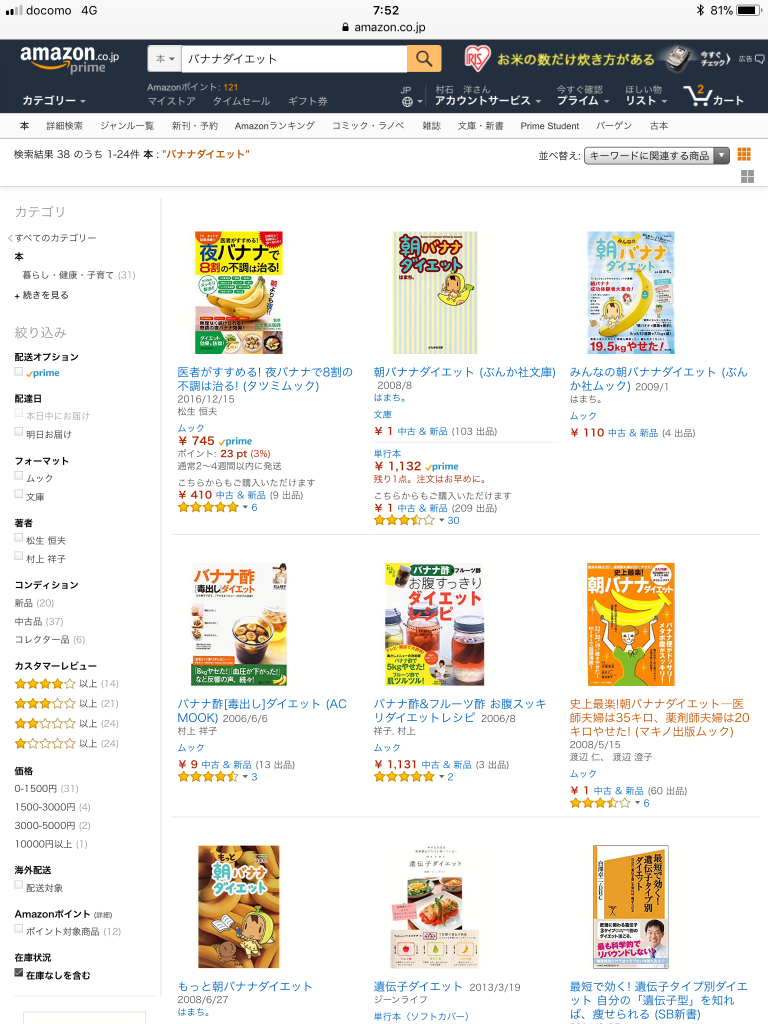
Task: Open the 本 search category dropdown
Action: [165, 59]
